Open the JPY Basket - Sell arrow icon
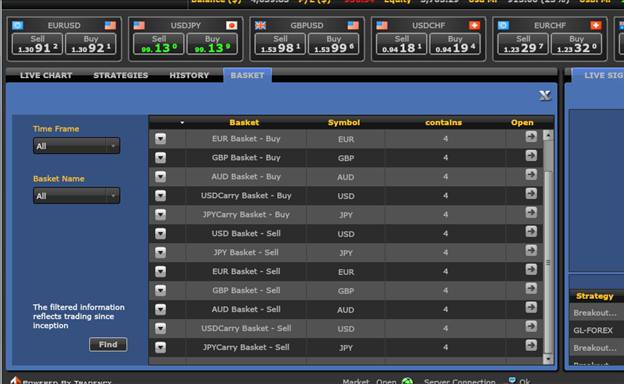624x384 pixels. pyautogui.click(x=531, y=251)
